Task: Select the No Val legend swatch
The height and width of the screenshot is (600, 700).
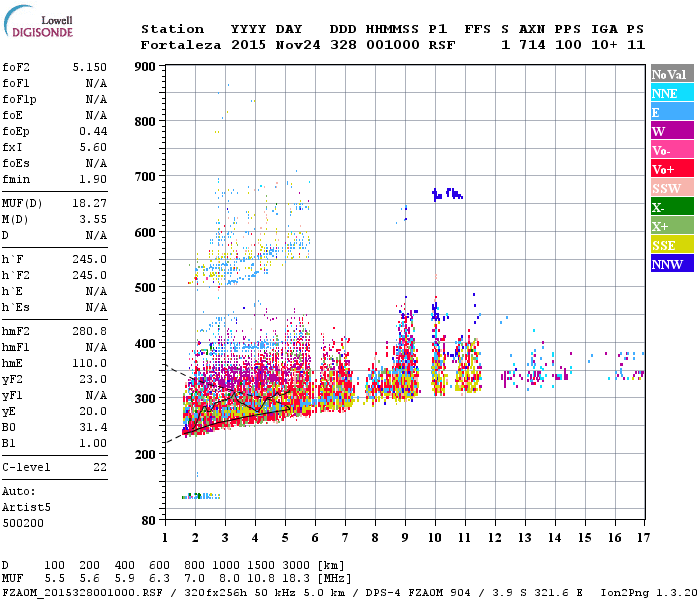Action: (672, 73)
